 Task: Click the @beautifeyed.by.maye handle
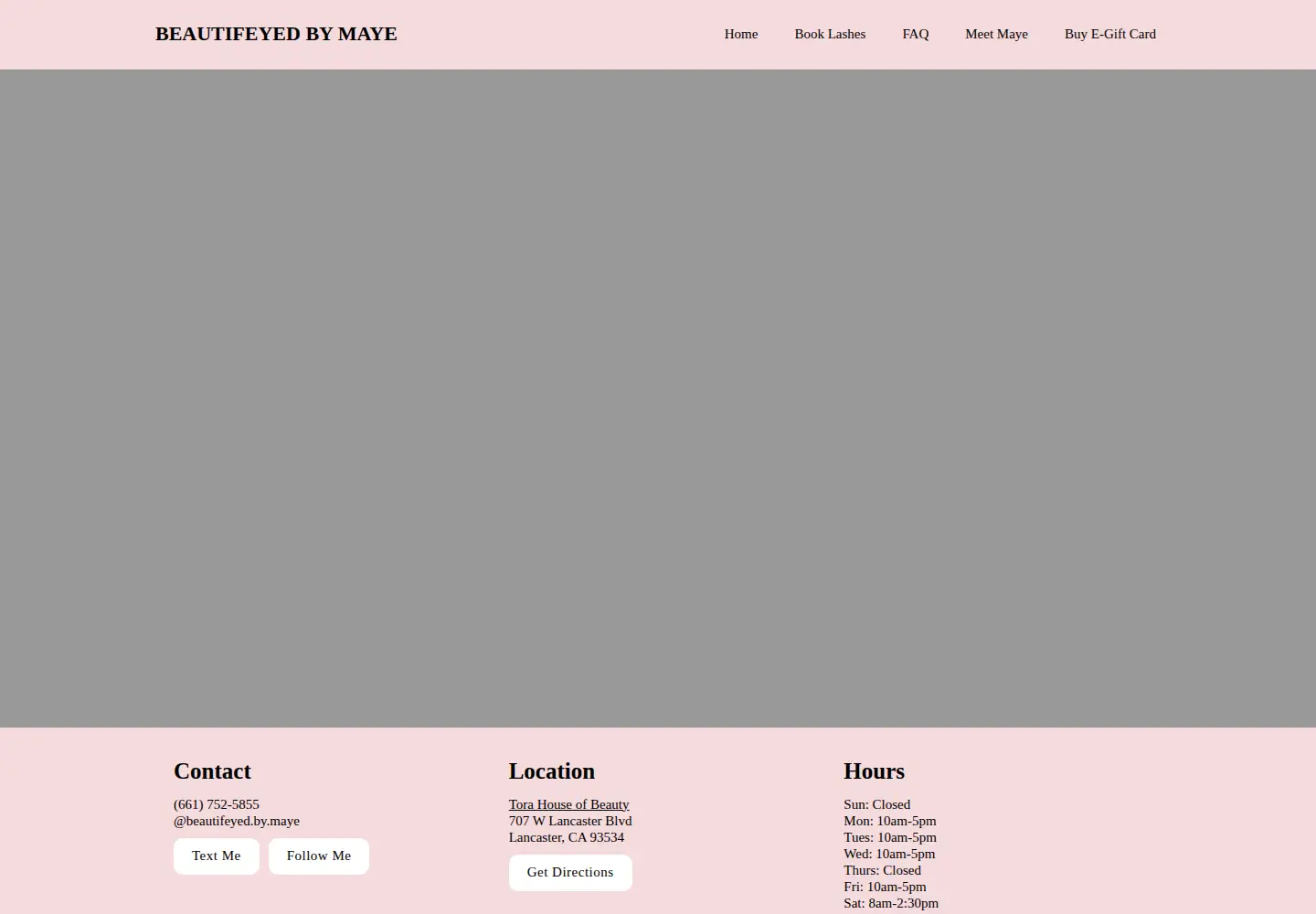tap(237, 821)
